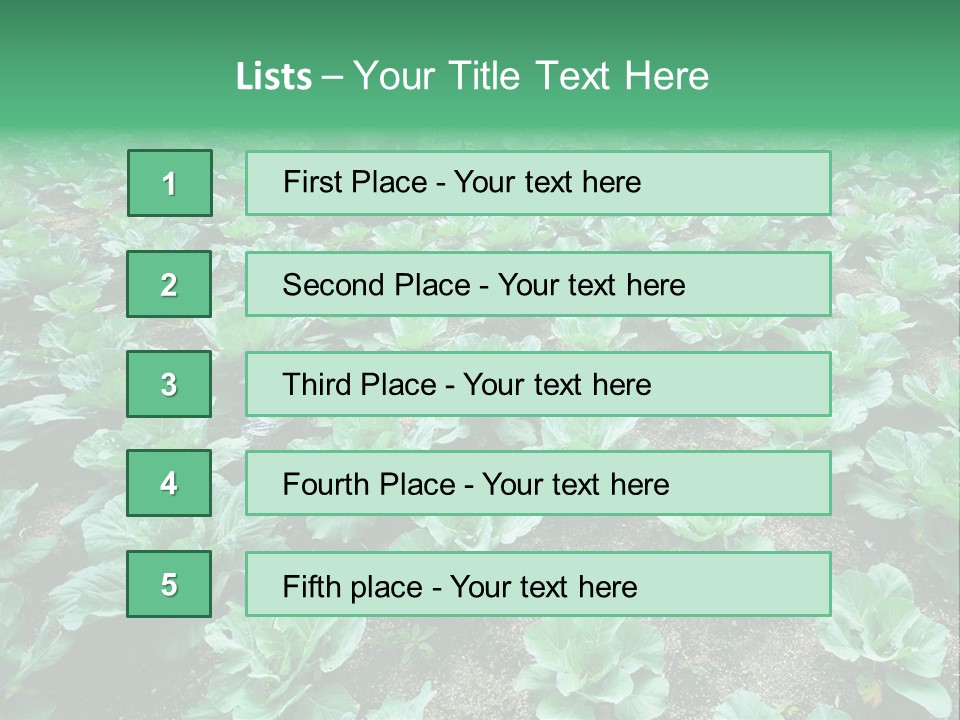Click the Fourth Place text box
This screenshot has height=720, width=960.
tap(538, 483)
